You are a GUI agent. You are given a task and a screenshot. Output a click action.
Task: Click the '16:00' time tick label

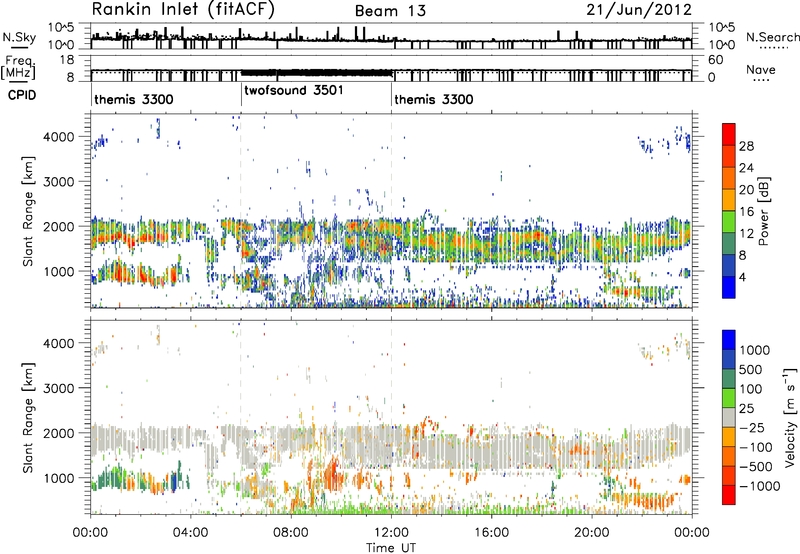point(491,533)
